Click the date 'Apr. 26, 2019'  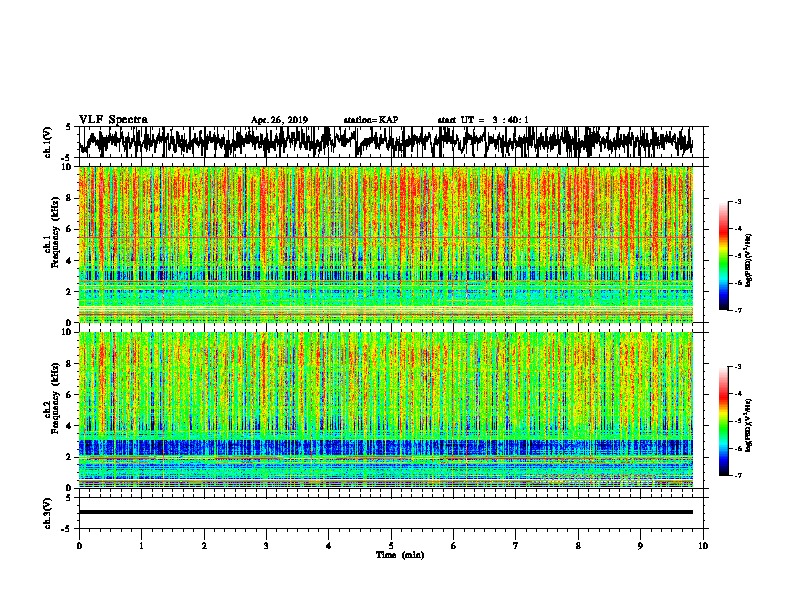point(279,120)
